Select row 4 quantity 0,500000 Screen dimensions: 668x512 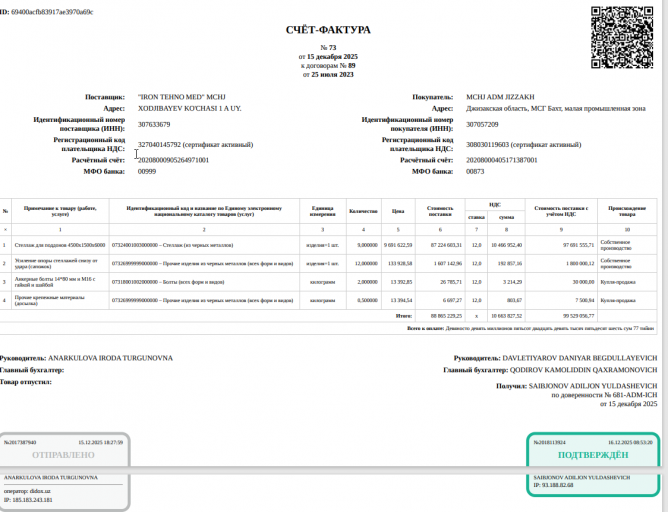click(x=367, y=300)
